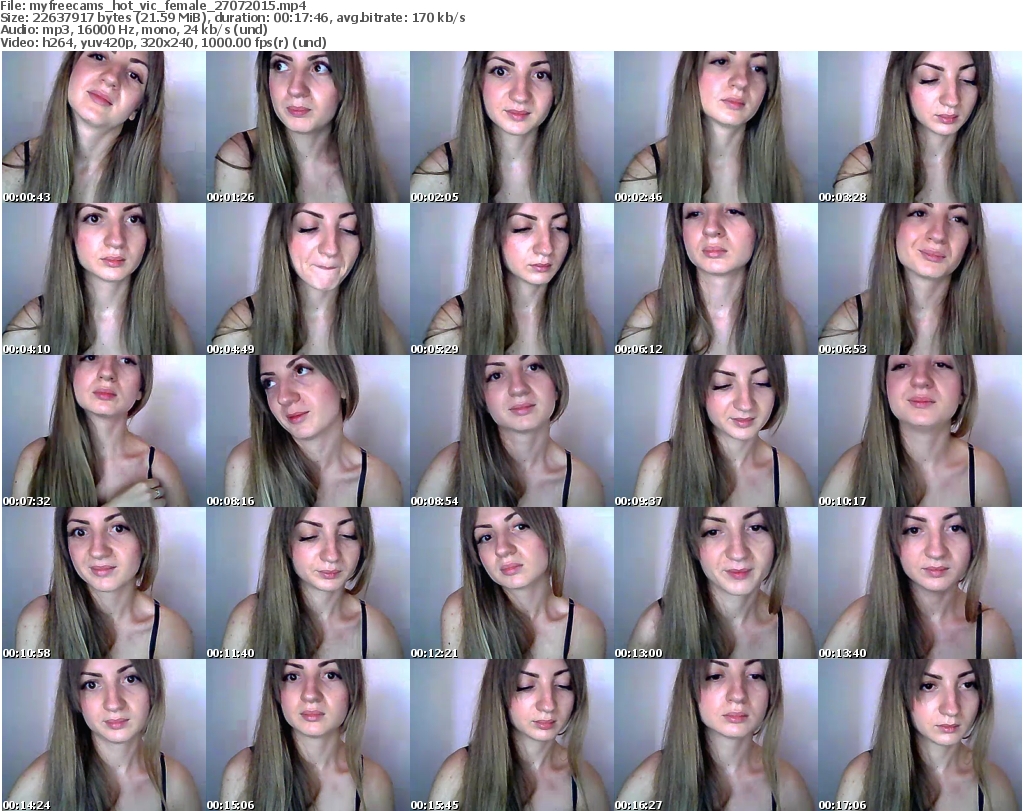
Task: Select the thumbnail timestamped 00:11:40
Action: tap(308, 583)
